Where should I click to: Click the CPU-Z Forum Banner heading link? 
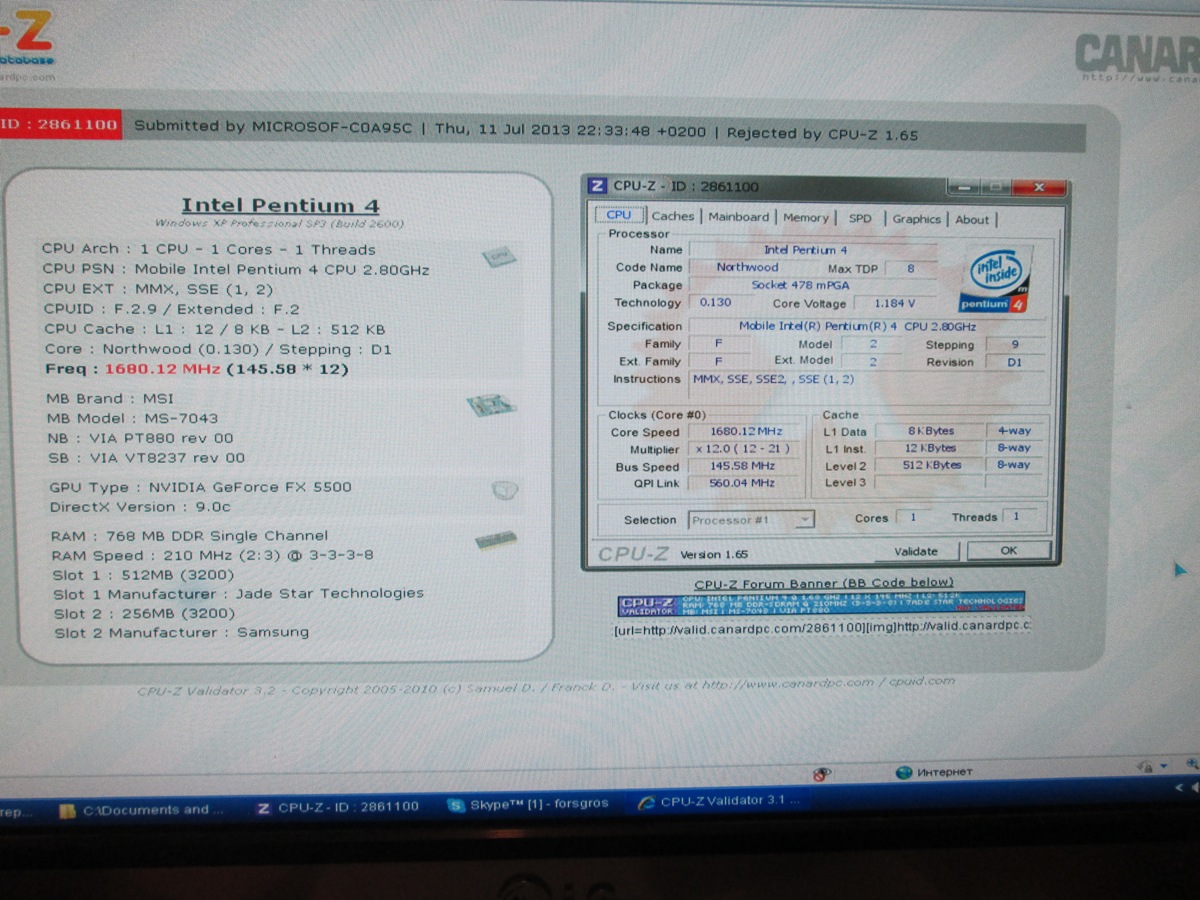click(x=824, y=583)
